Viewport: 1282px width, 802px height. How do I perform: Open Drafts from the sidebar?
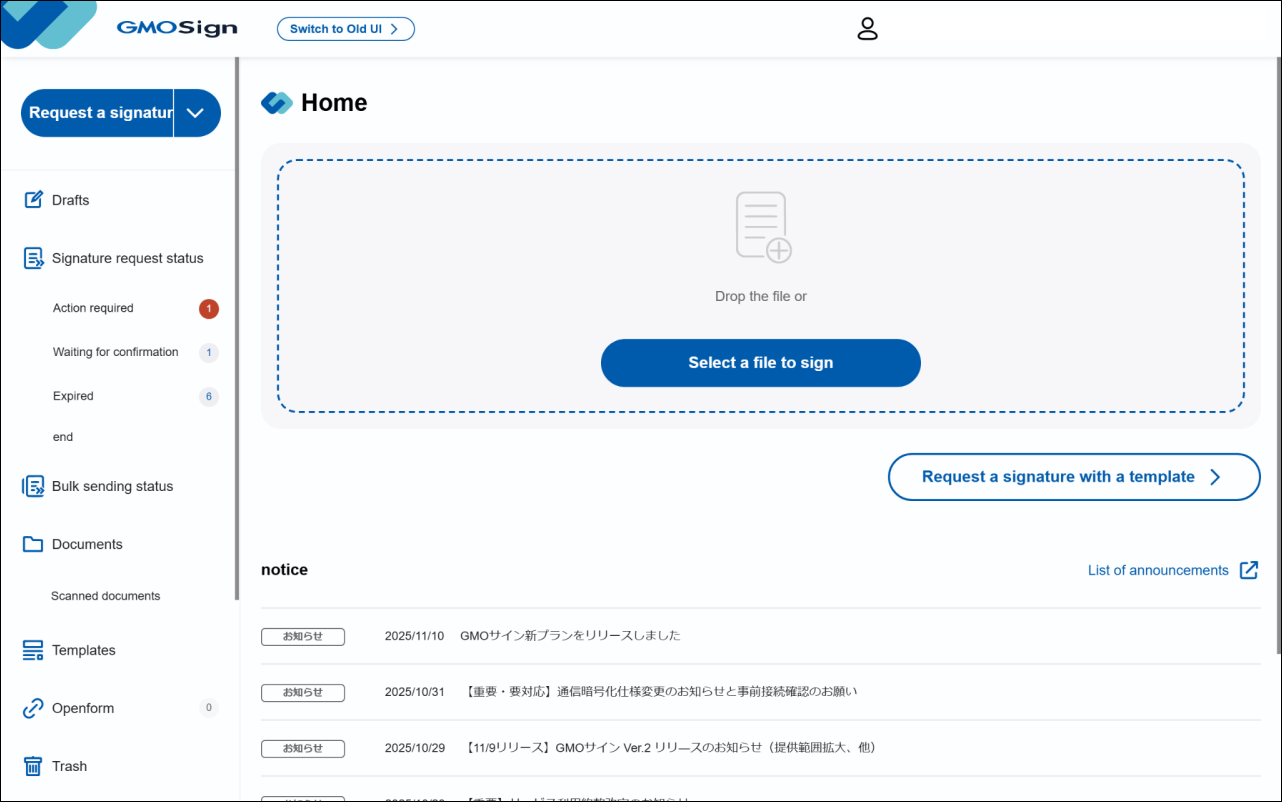70,200
